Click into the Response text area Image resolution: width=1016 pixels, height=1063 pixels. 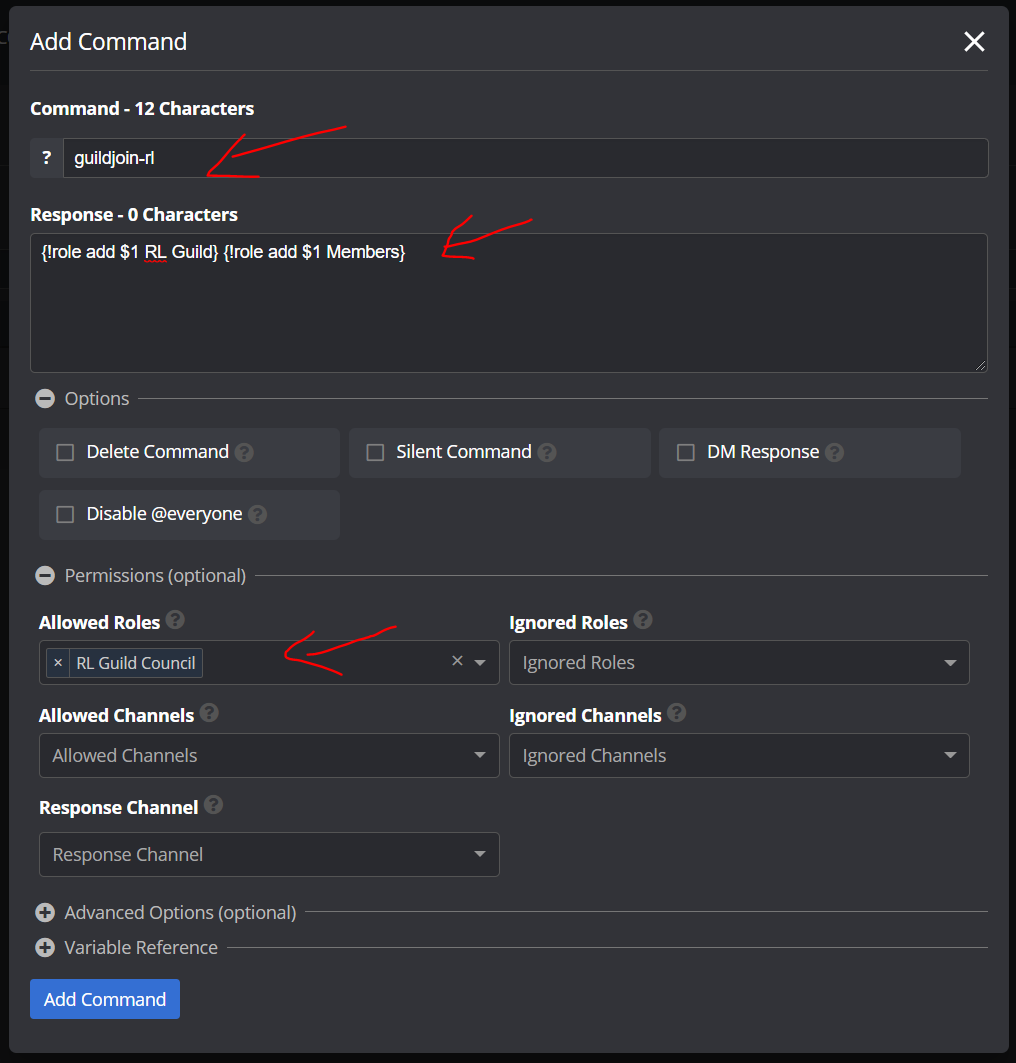click(x=508, y=303)
